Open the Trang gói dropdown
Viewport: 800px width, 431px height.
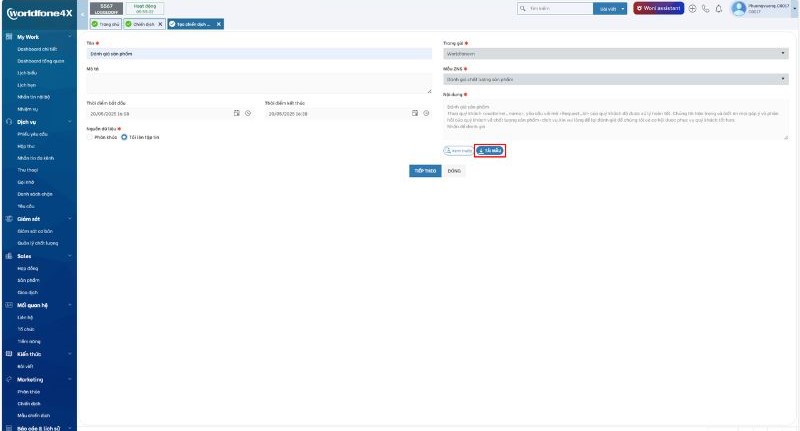pos(615,53)
